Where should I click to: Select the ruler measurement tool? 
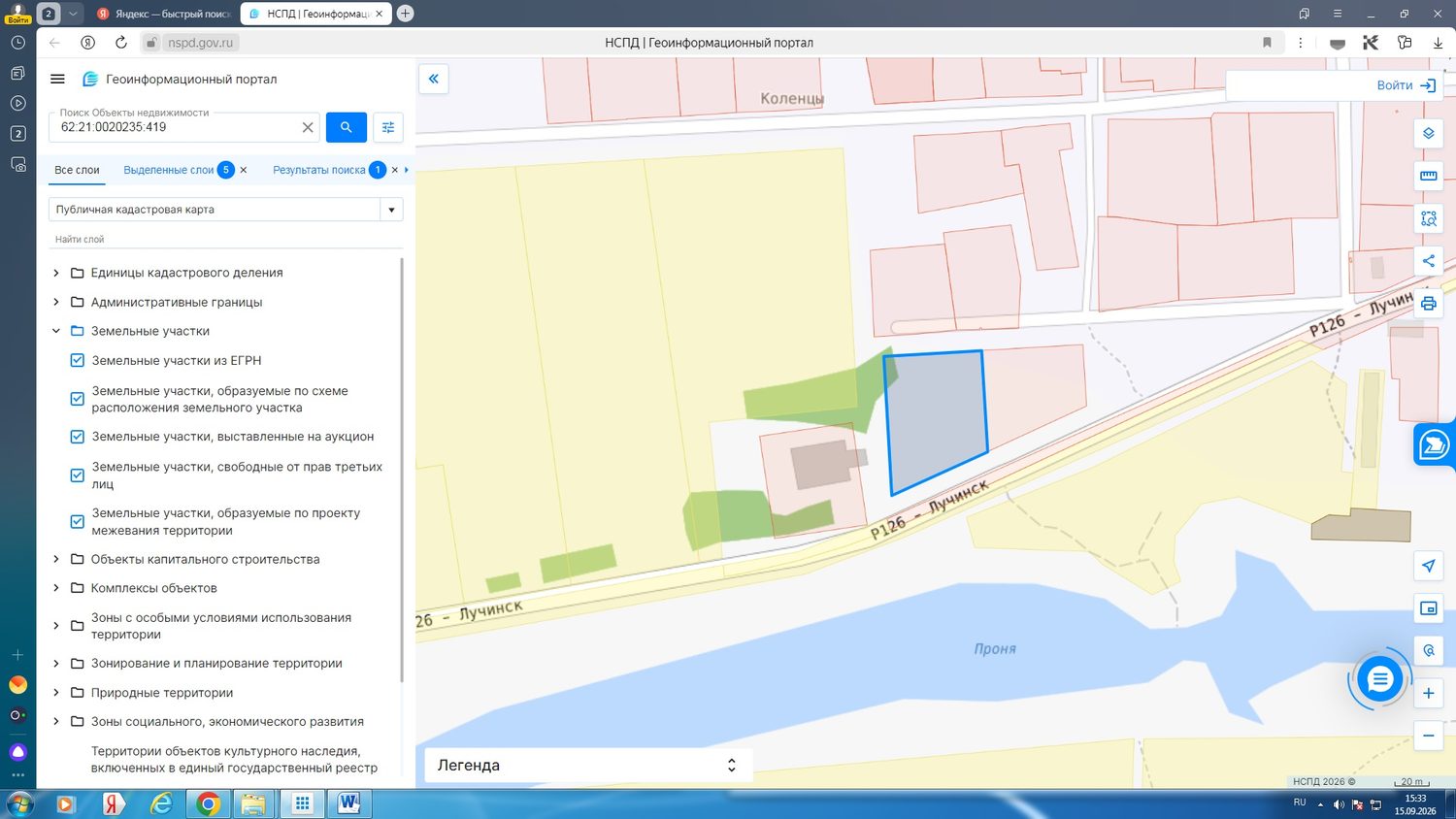point(1429,176)
